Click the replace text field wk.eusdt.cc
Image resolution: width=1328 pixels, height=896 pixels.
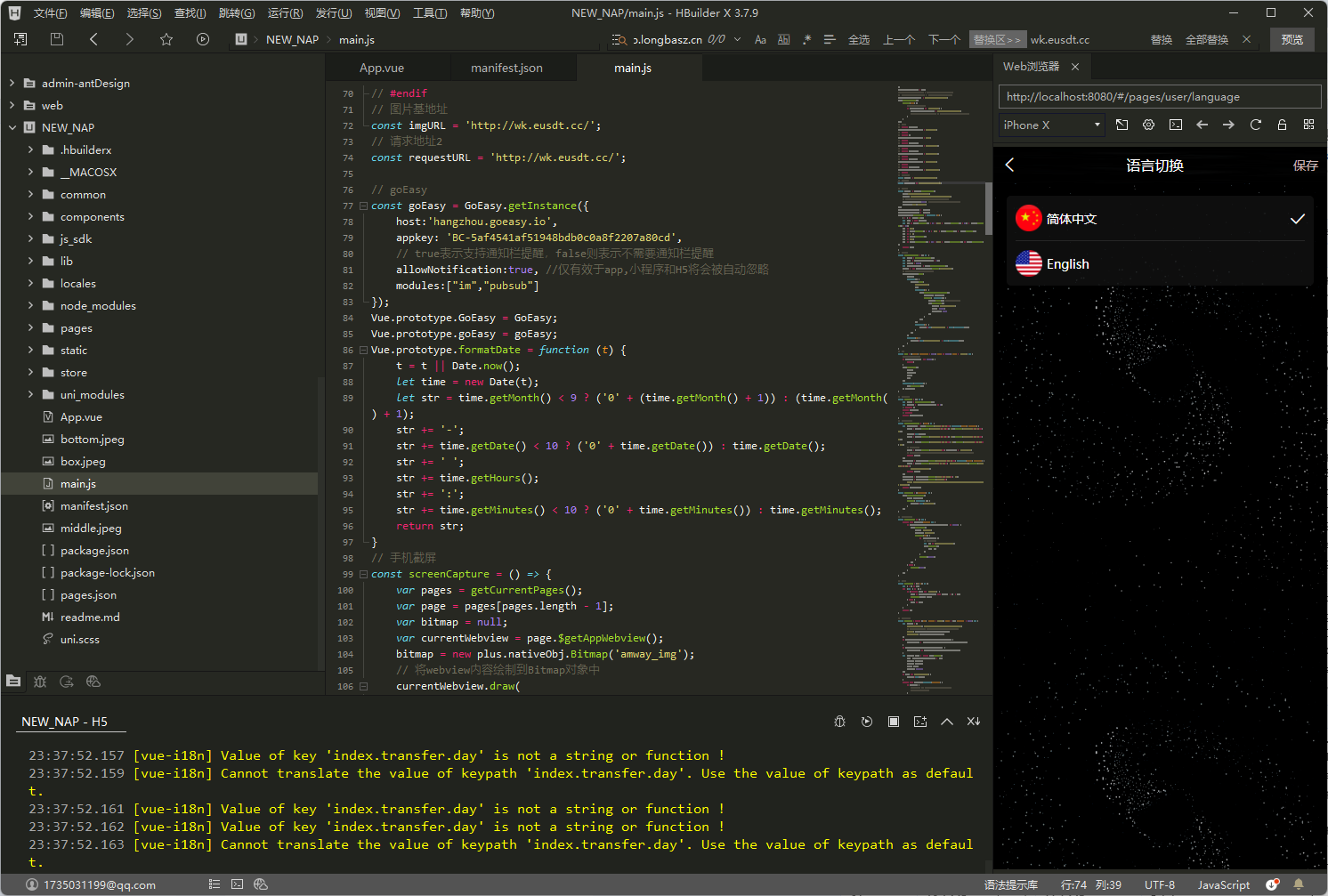1085,39
